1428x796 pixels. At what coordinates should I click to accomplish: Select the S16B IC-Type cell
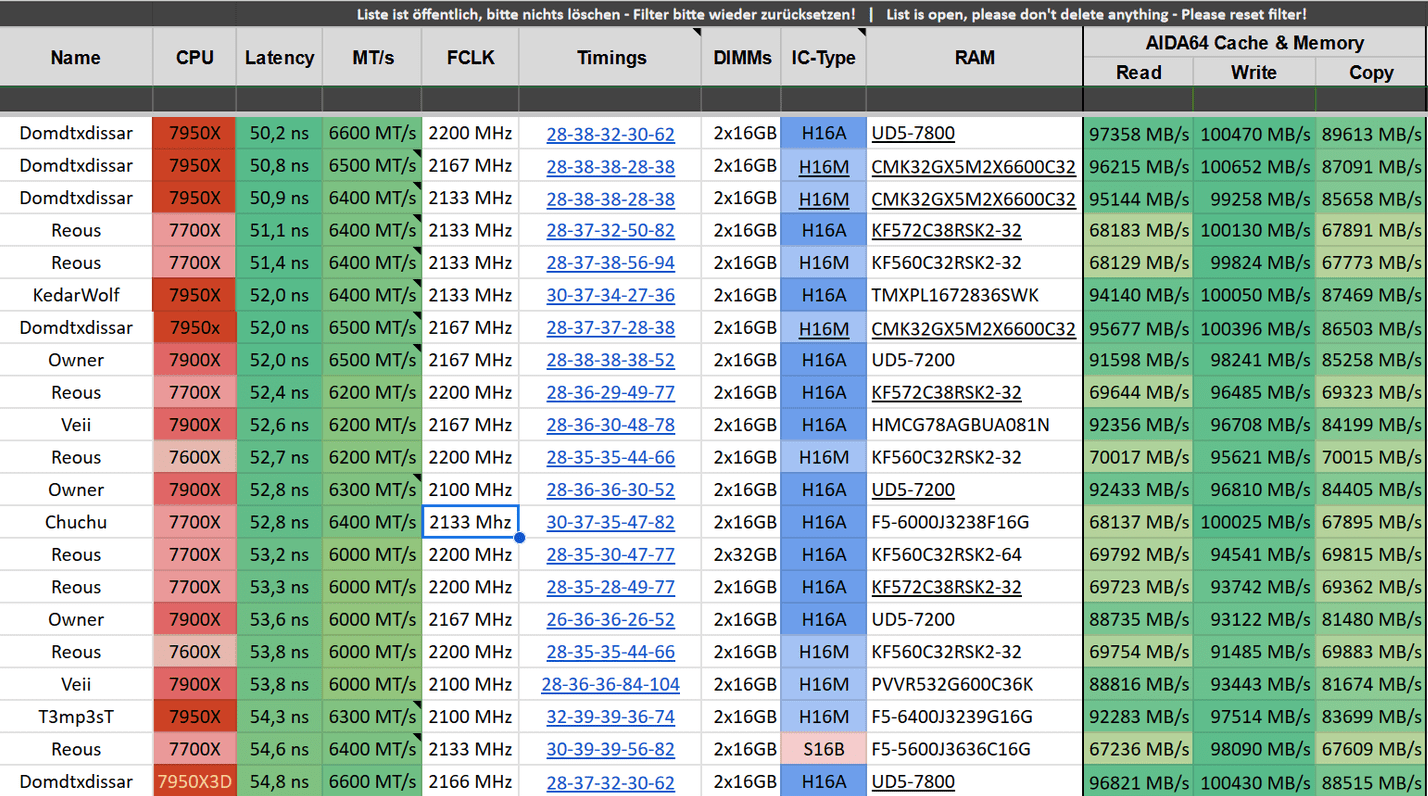[x=823, y=749]
